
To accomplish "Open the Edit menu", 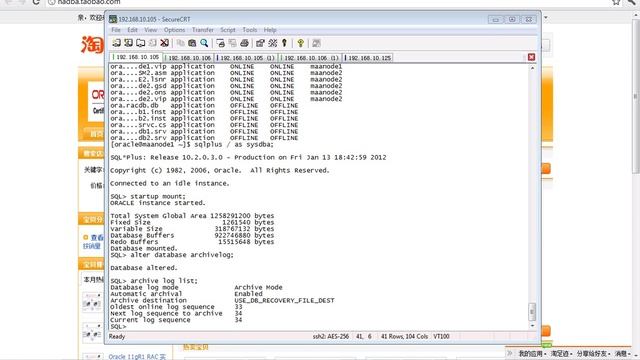I will click(132, 30).
